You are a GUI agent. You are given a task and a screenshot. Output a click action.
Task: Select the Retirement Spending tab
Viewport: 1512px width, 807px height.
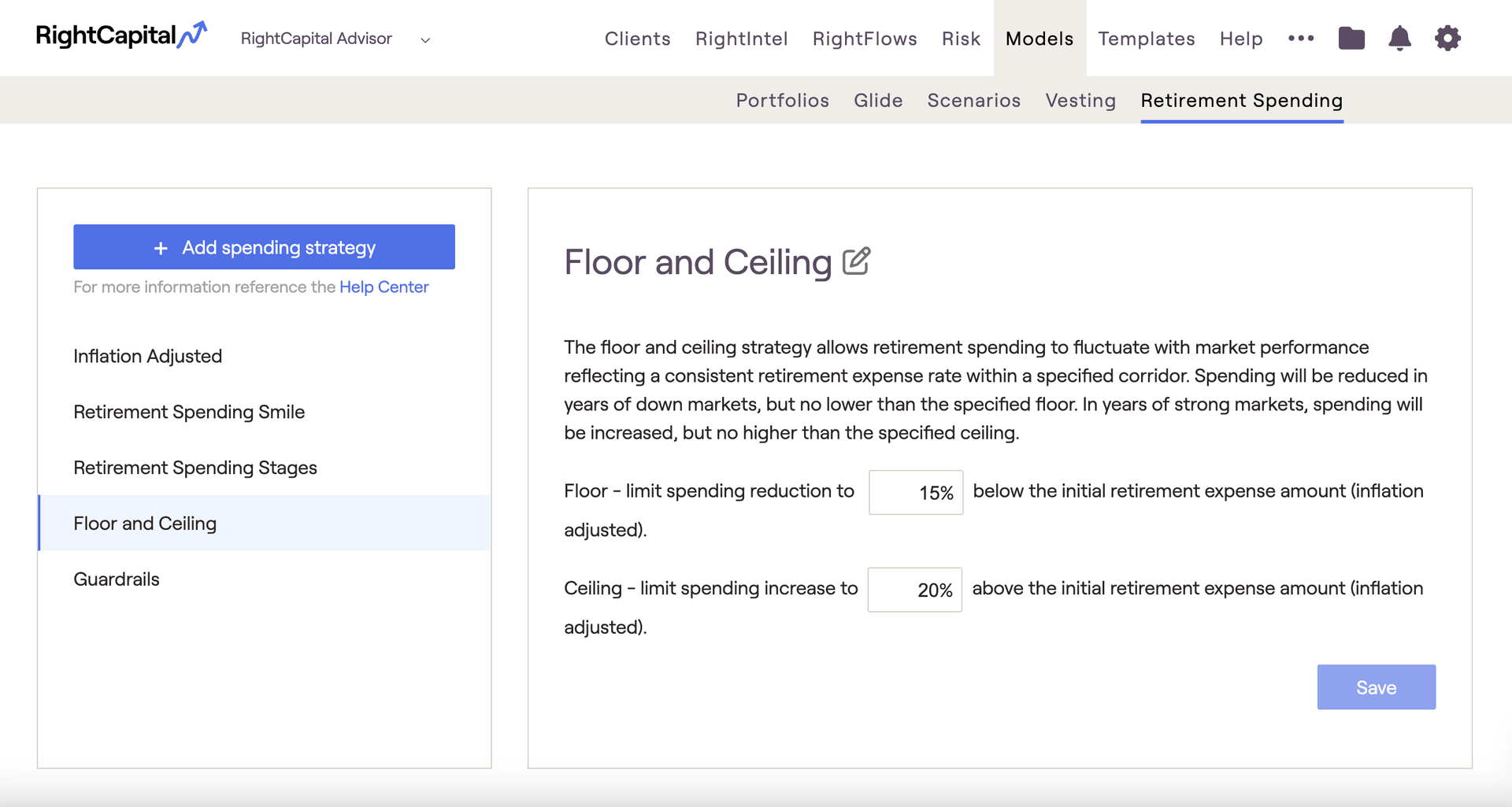pos(1242,100)
